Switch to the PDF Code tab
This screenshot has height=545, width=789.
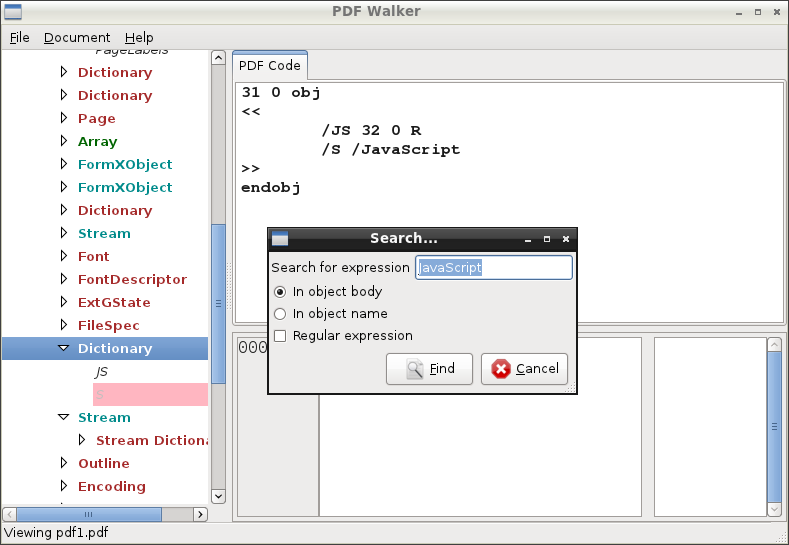pos(270,66)
